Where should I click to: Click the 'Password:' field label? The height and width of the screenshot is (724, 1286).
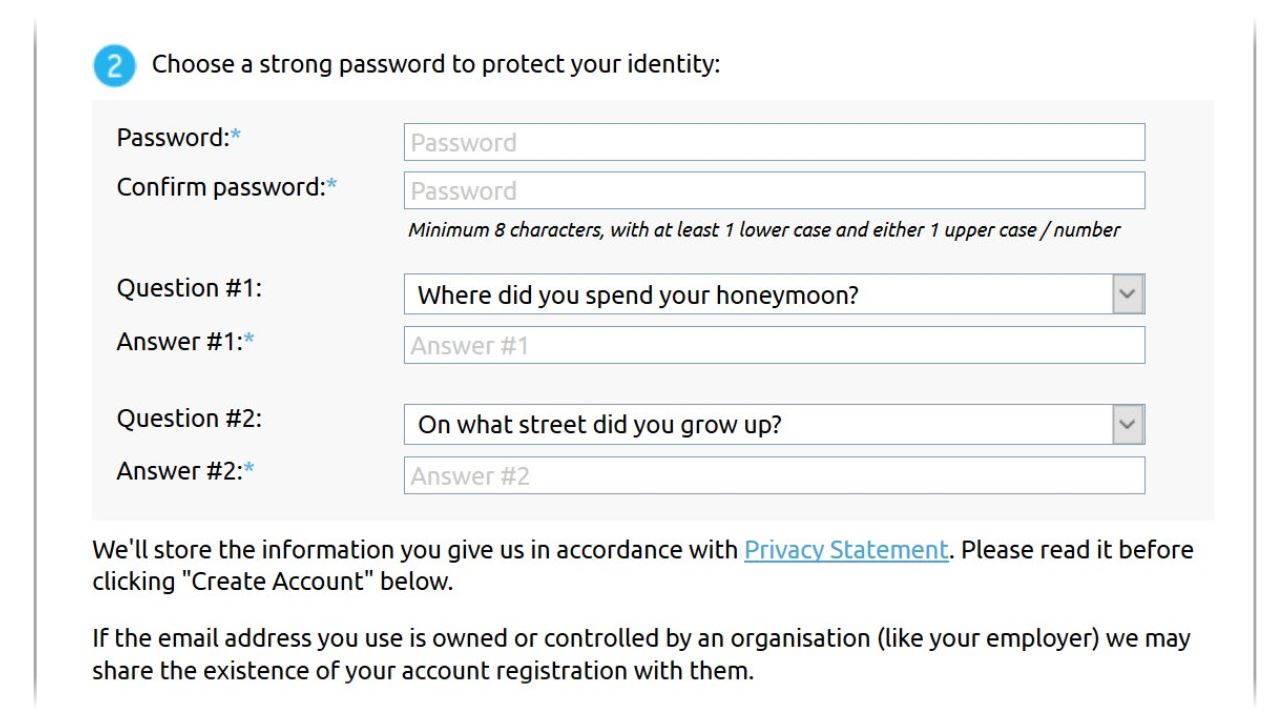(179, 138)
